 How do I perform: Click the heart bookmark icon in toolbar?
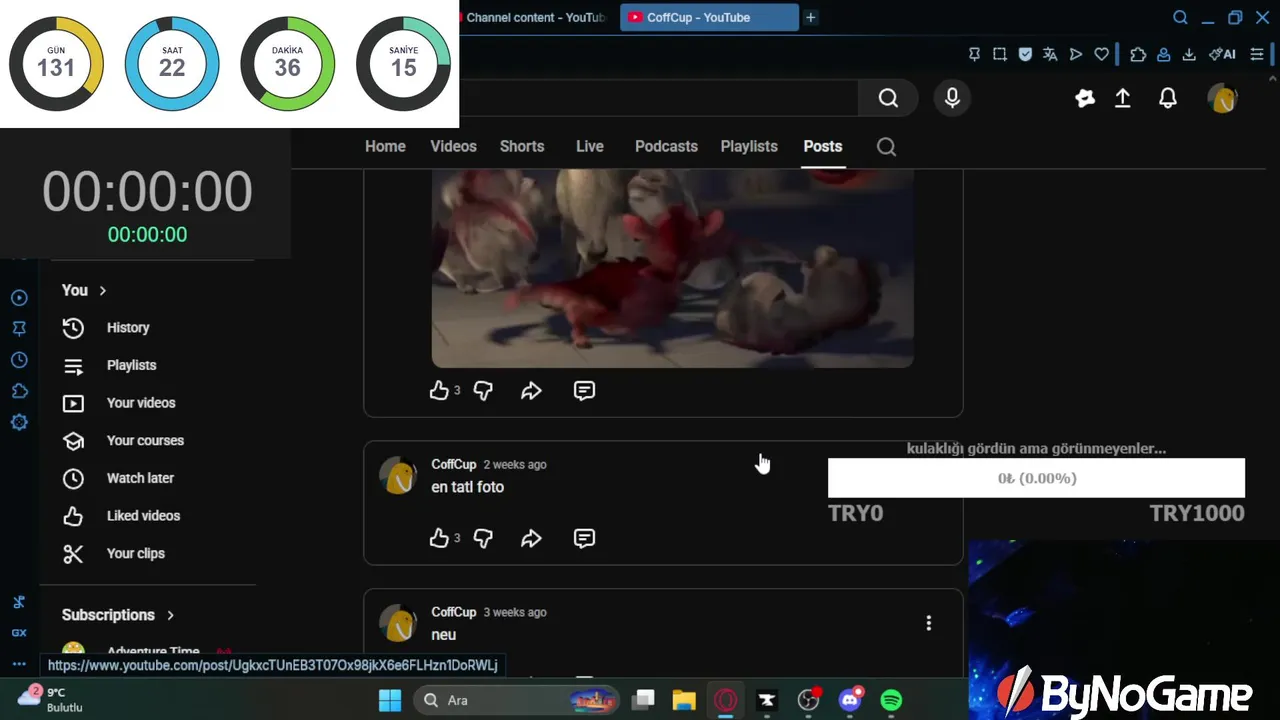tap(1101, 54)
